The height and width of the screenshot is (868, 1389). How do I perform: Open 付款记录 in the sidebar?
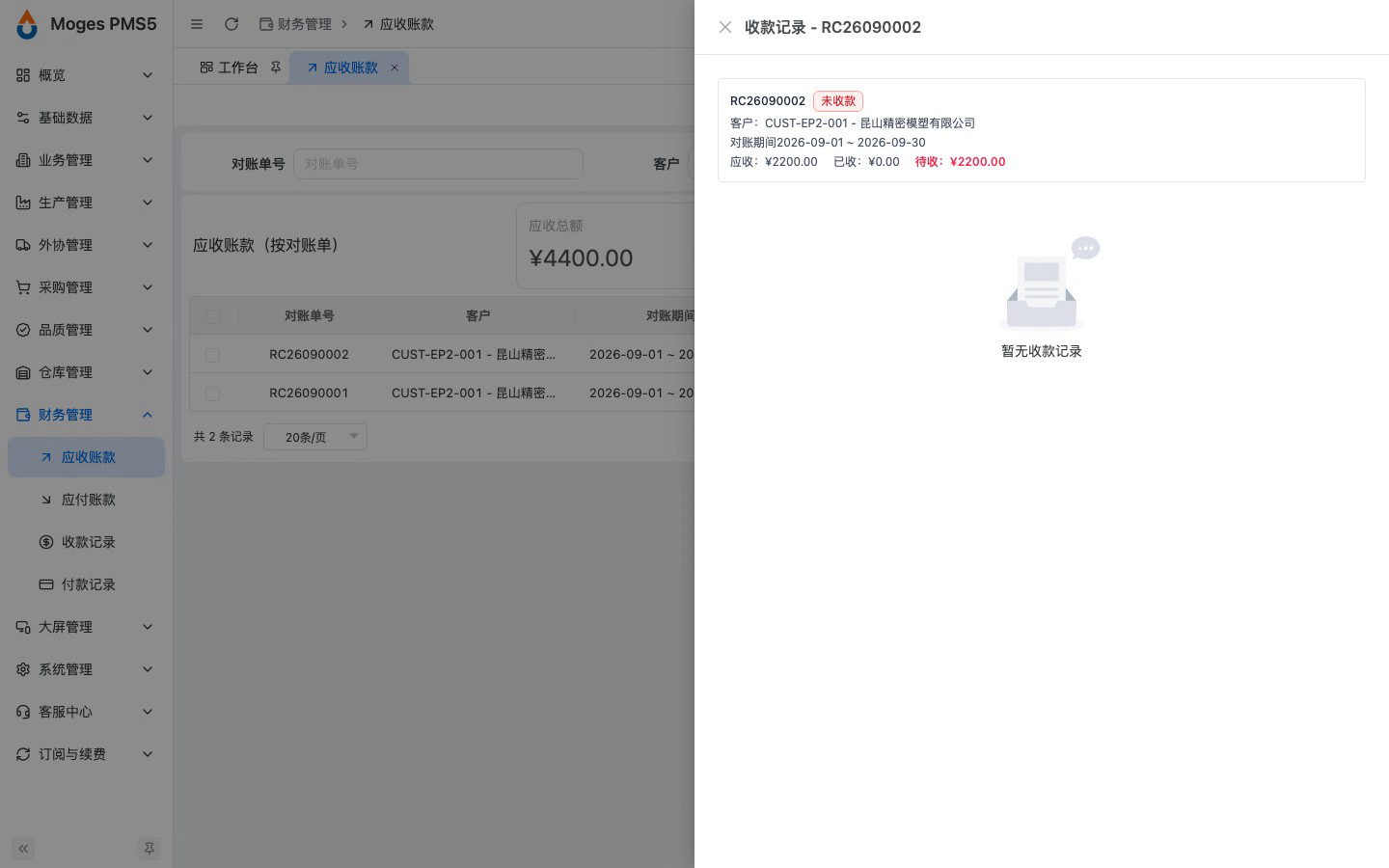[x=87, y=584]
